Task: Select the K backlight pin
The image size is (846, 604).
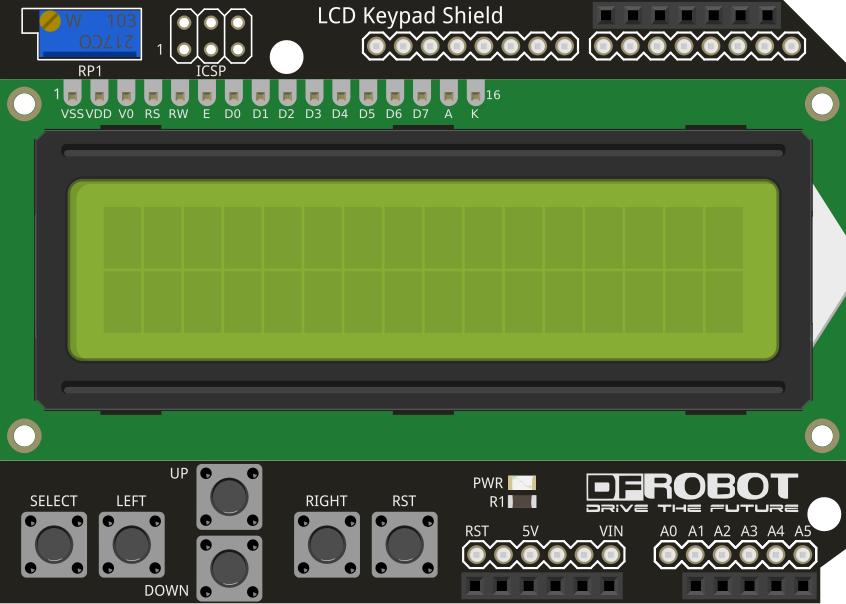Action: 475,93
